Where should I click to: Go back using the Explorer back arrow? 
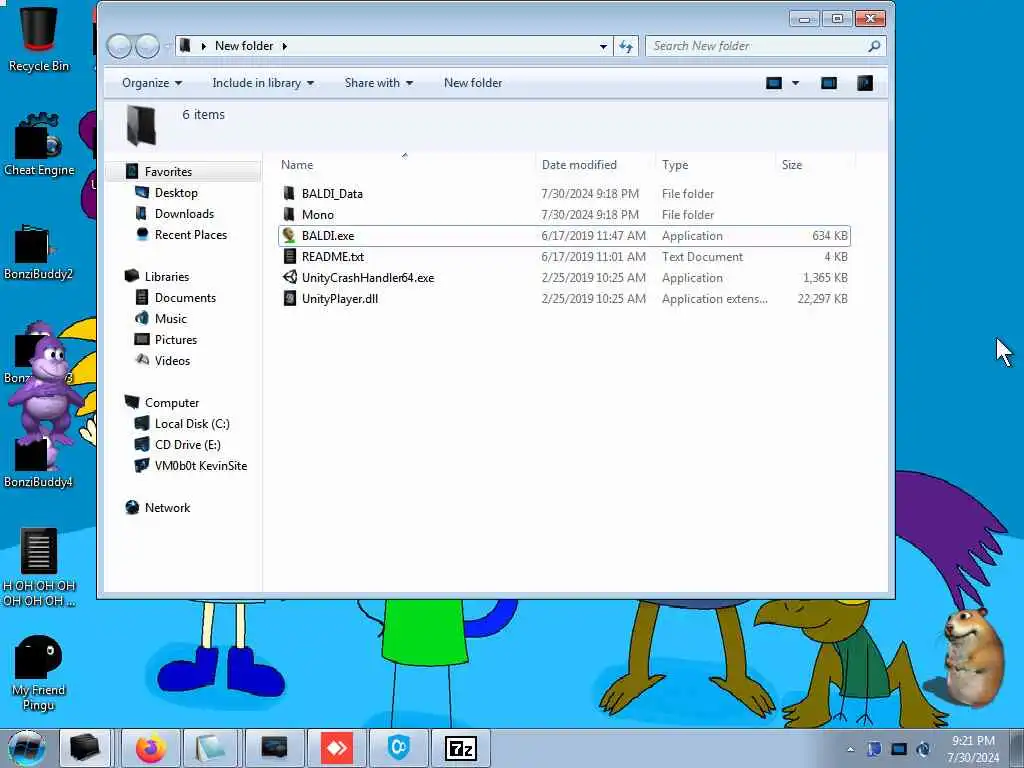pos(119,46)
